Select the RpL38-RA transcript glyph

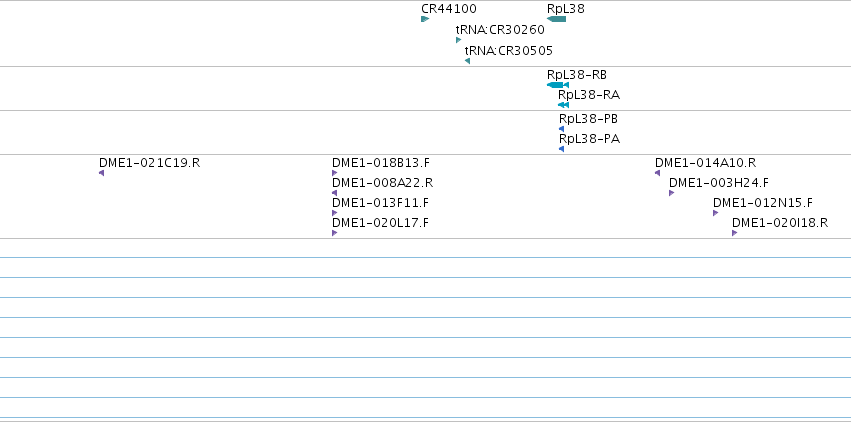click(x=563, y=105)
